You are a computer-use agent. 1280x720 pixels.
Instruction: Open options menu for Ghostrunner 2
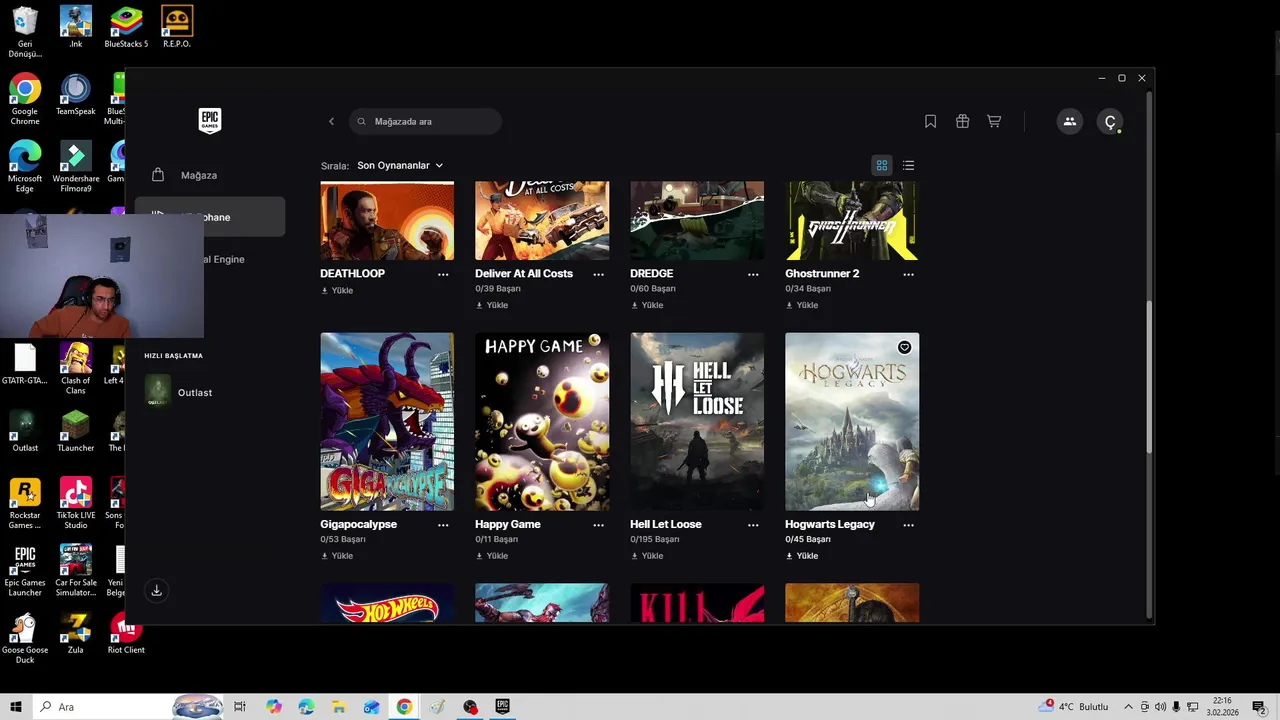click(908, 274)
